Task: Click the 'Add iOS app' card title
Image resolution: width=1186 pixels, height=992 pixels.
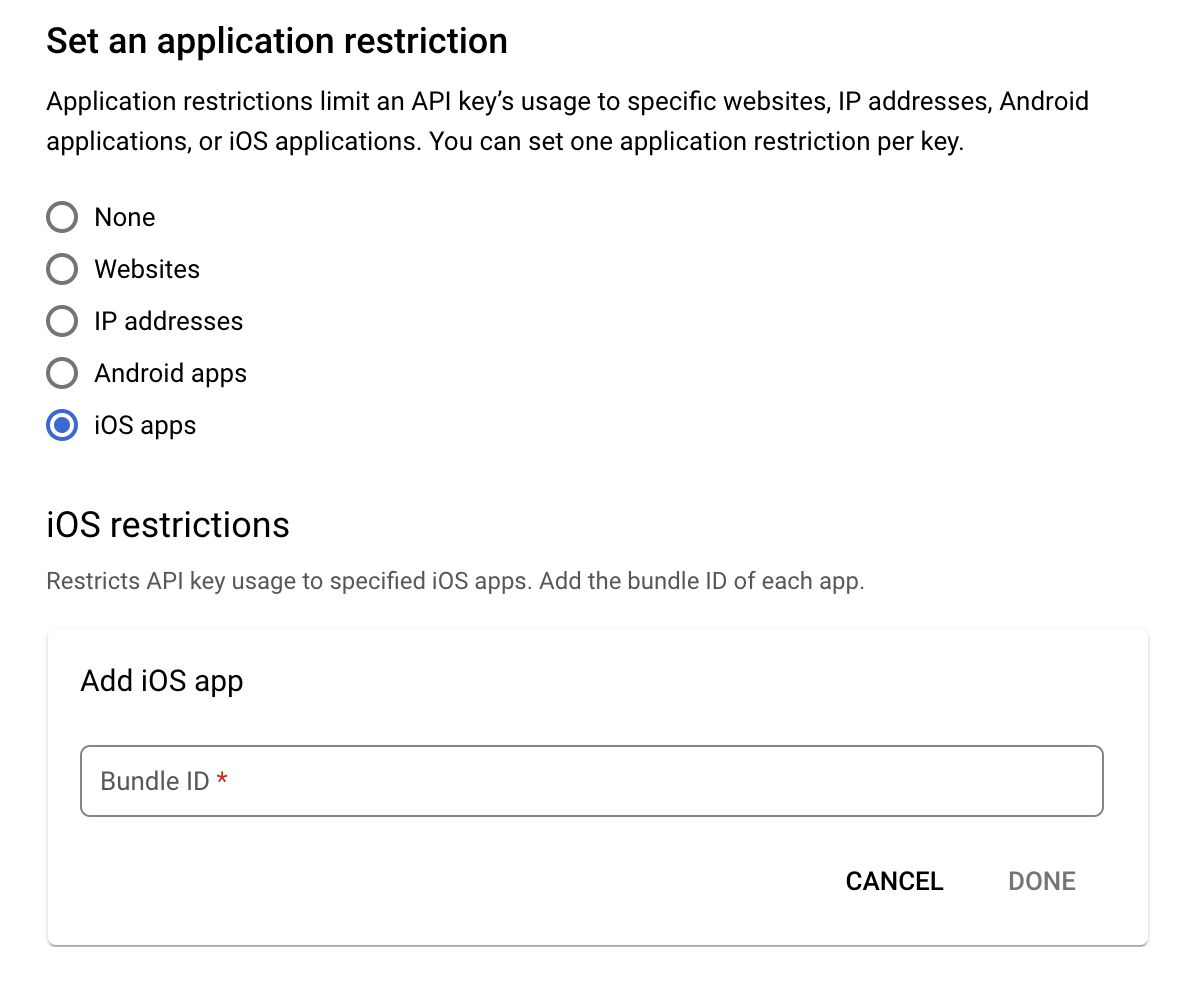Action: tap(162, 682)
